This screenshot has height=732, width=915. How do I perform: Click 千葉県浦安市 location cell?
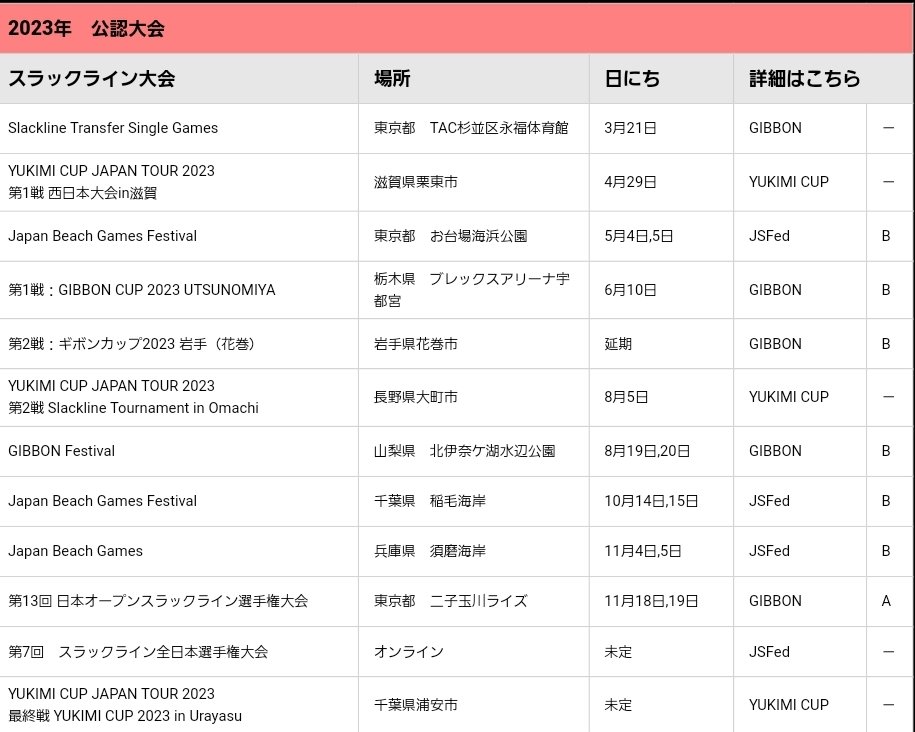tap(415, 705)
